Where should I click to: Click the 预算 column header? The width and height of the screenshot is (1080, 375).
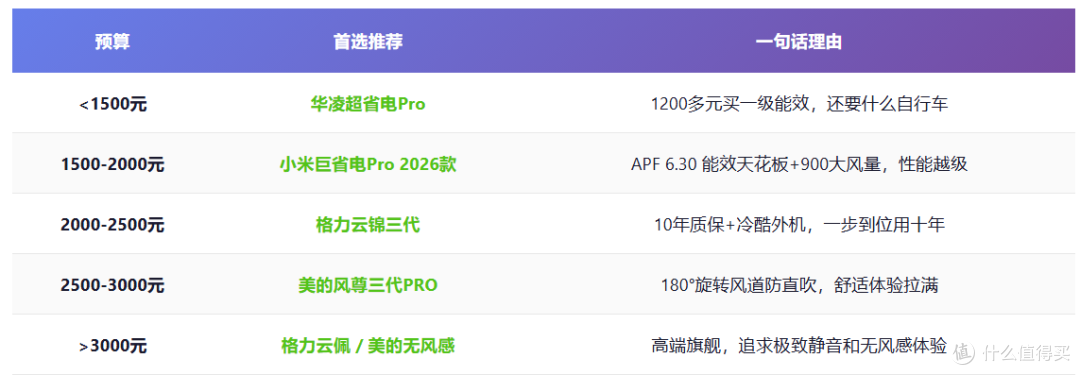tap(112, 41)
